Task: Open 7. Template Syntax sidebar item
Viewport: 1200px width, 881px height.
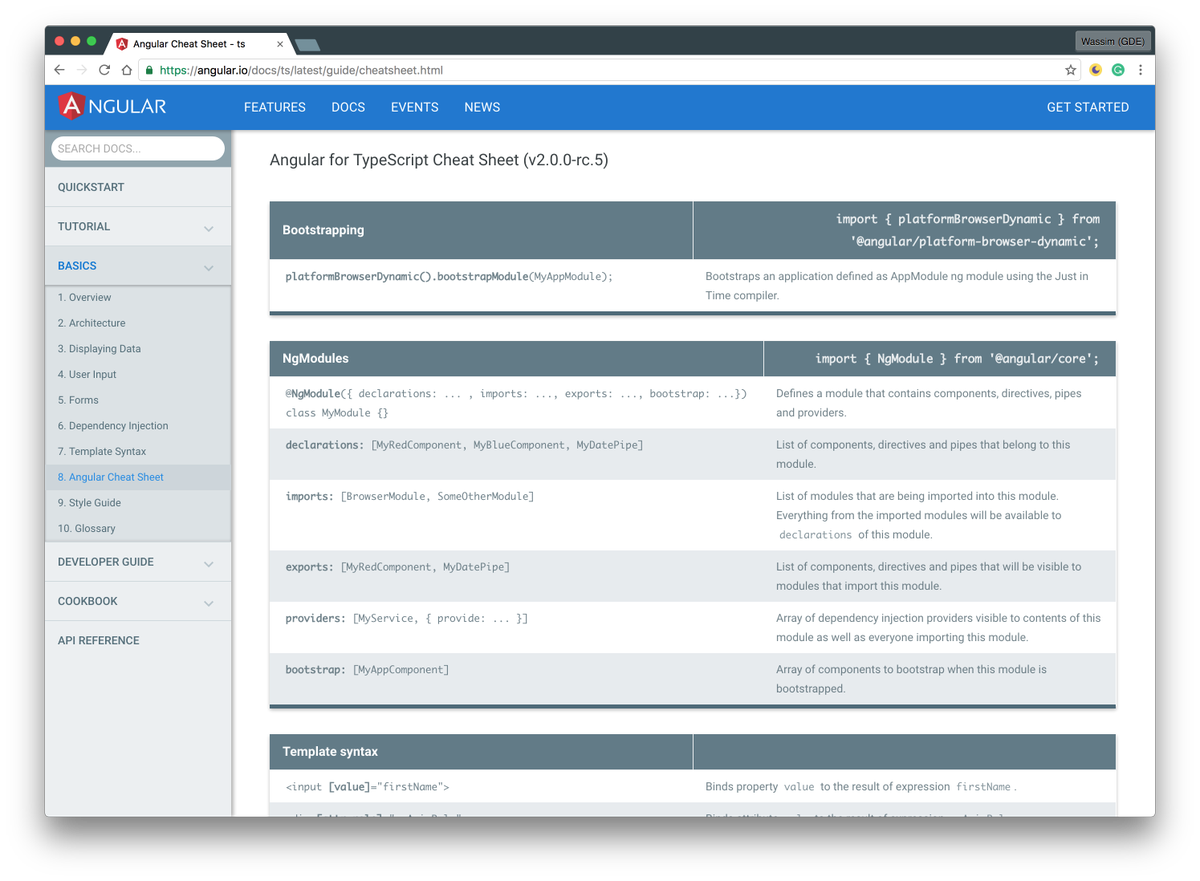Action: 138,451
